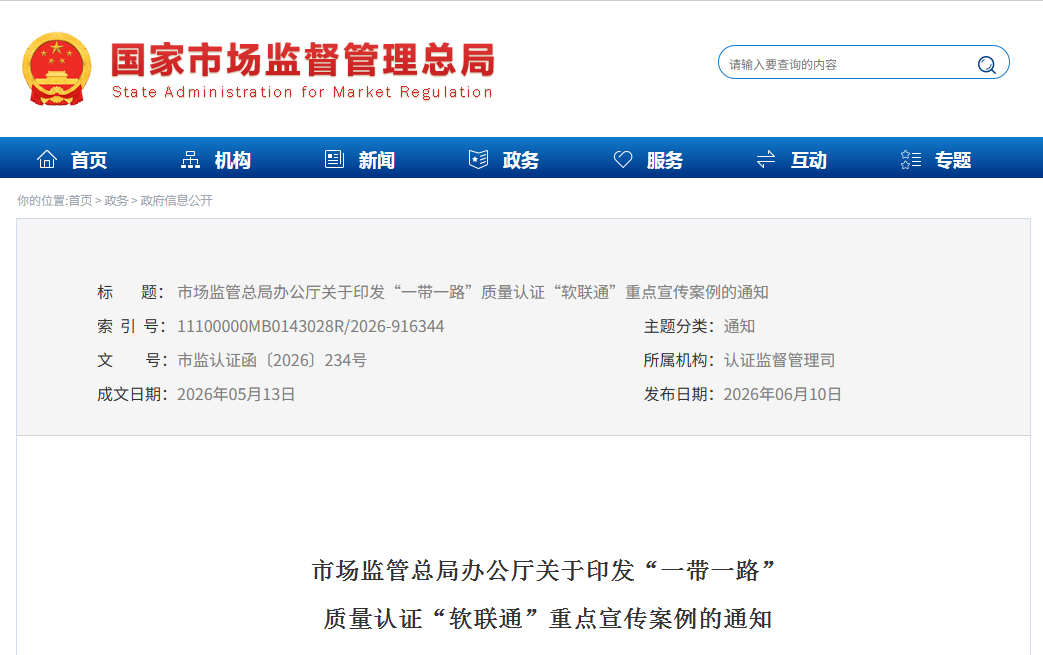Click the star badge icon beside 政务
This screenshot has width=1043, height=655.
click(478, 160)
